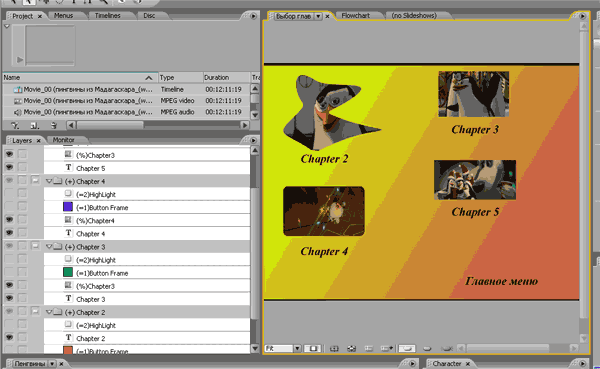Switch to the Timelines tab
This screenshot has width=600, height=369.
[x=108, y=16]
